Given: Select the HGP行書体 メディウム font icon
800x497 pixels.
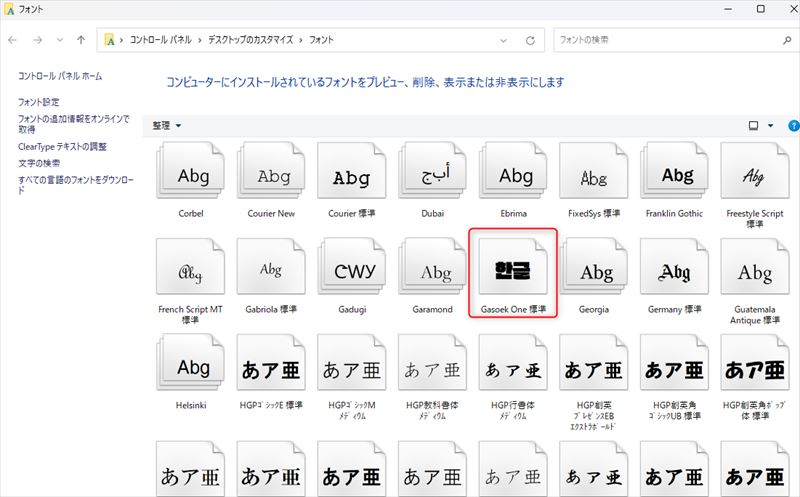Looking at the screenshot, I should click(513, 362).
